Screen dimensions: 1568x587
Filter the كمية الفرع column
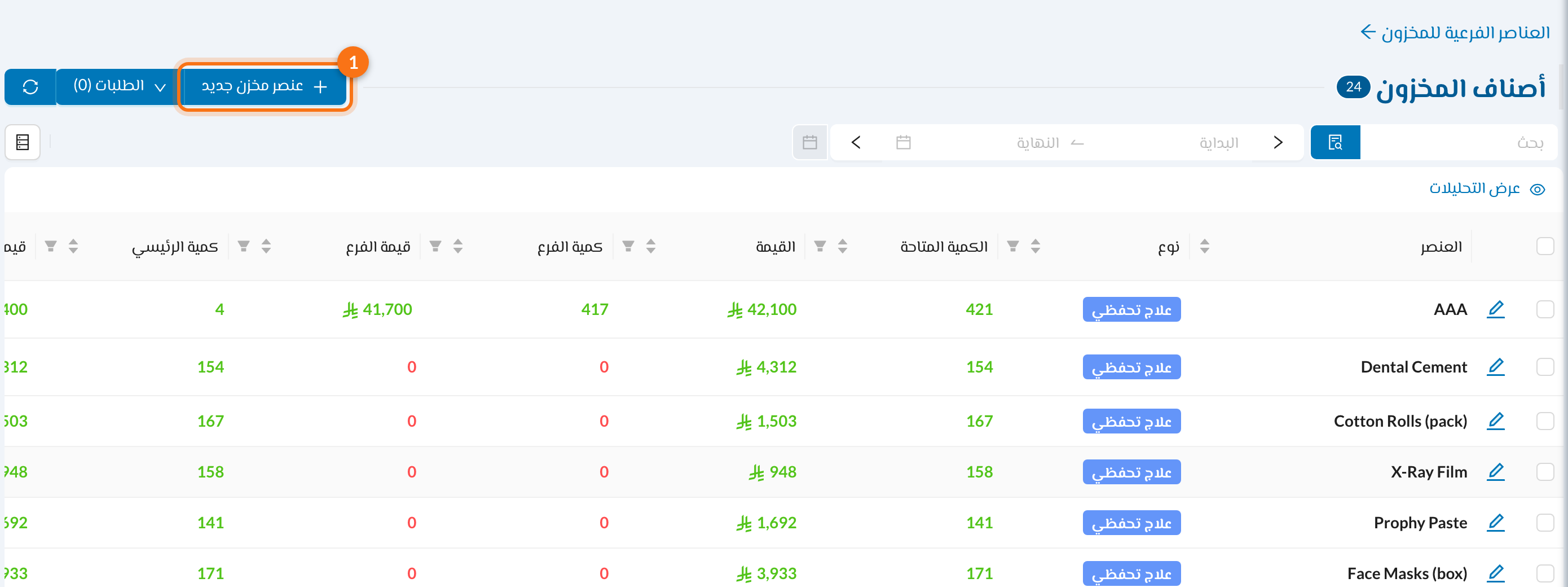pyautogui.click(x=628, y=246)
